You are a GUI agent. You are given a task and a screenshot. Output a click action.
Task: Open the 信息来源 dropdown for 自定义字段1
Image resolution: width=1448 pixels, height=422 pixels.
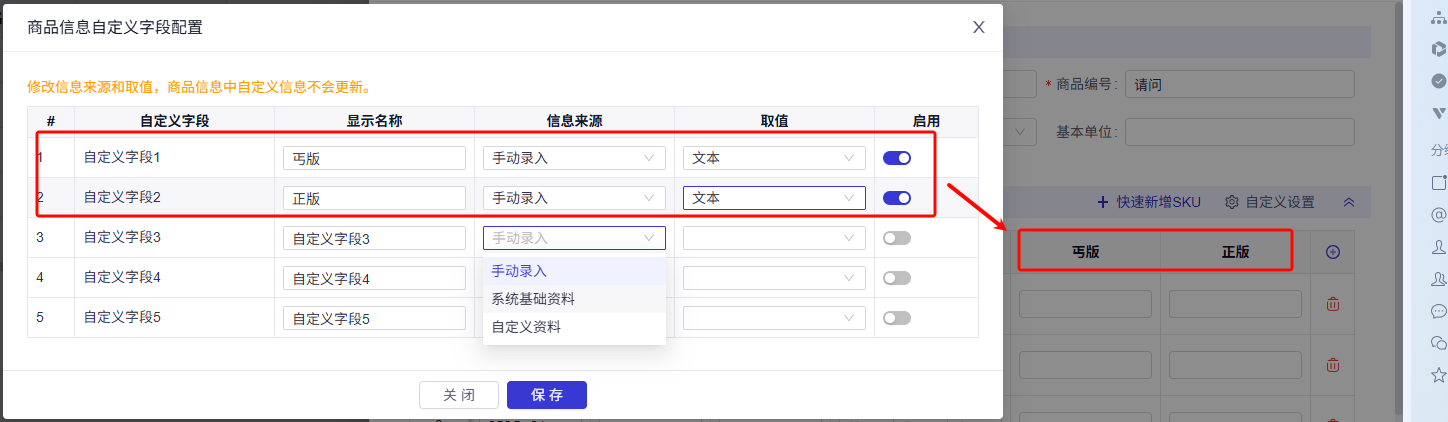574,158
